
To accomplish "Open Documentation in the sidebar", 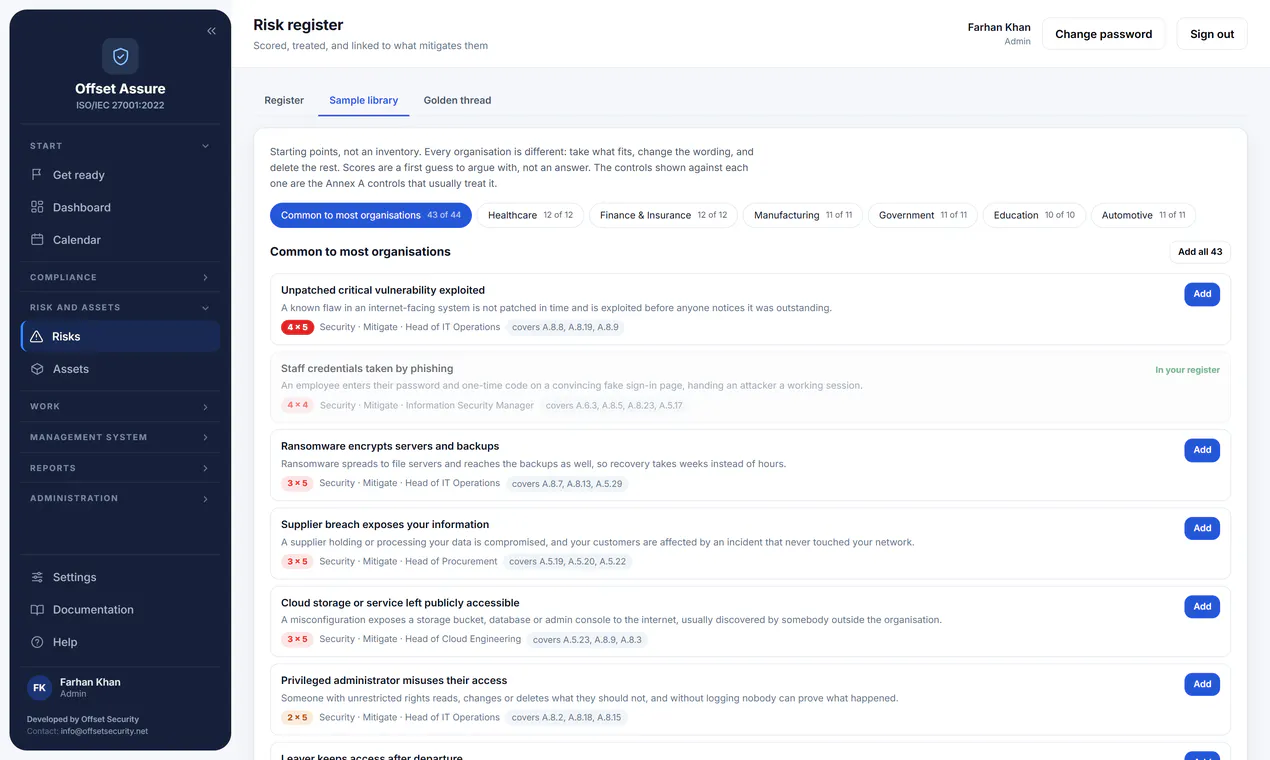I will click(120, 610).
